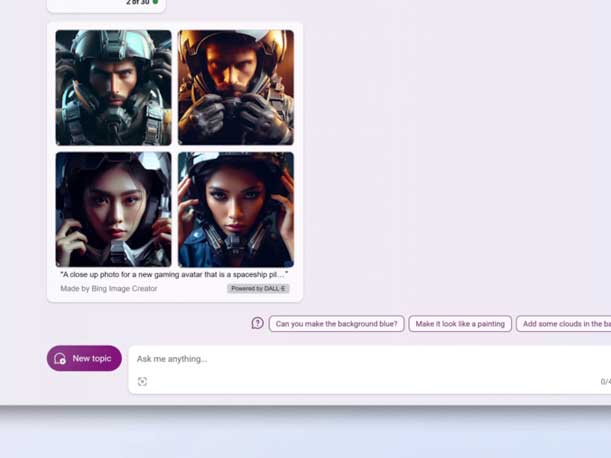The height and width of the screenshot is (458, 611).
Task: Click the "A close up photo" prompt caption
Action: 174,274
